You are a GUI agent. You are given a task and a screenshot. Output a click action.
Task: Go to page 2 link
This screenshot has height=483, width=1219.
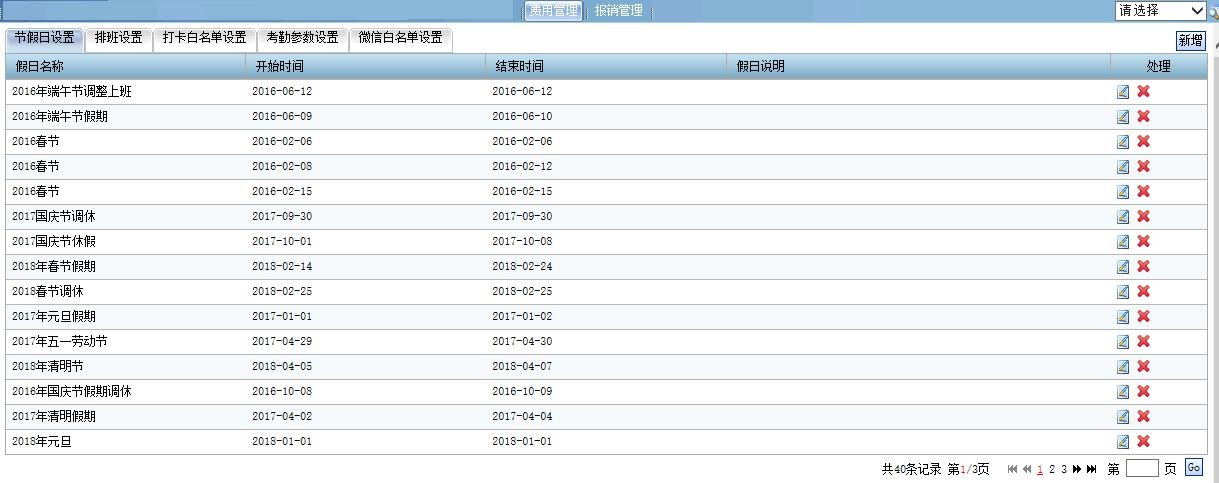(x=1052, y=469)
